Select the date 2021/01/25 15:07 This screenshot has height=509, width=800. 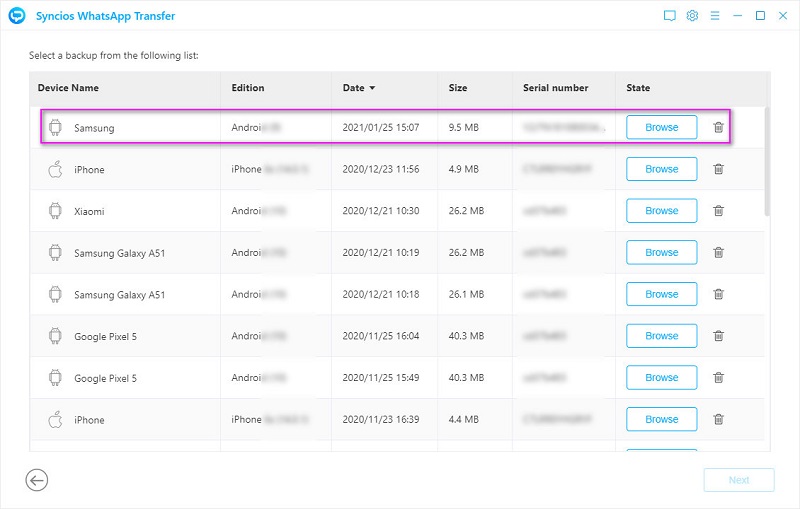(381, 128)
